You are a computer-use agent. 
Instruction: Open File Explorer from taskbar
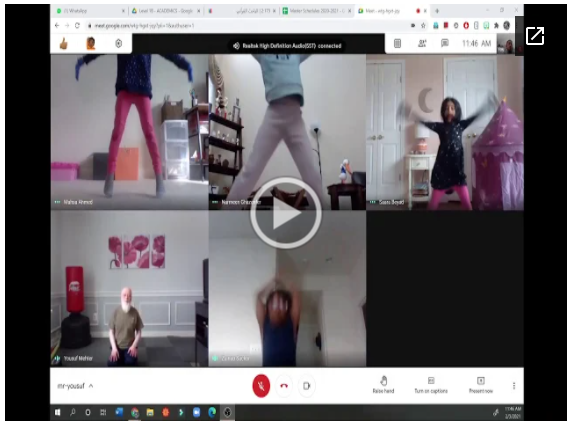coord(150,412)
